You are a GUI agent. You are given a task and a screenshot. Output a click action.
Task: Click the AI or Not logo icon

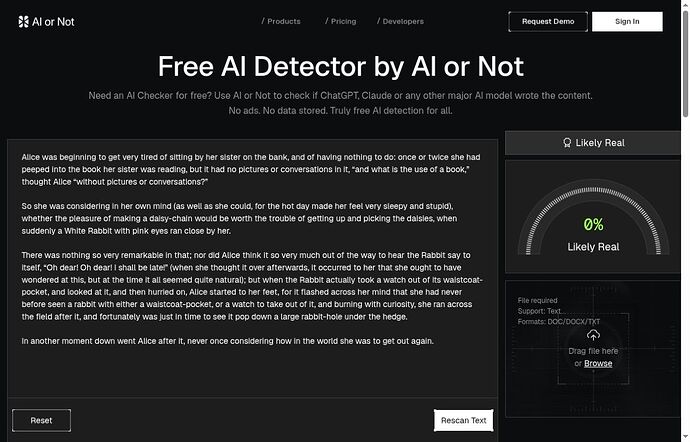click(23, 22)
